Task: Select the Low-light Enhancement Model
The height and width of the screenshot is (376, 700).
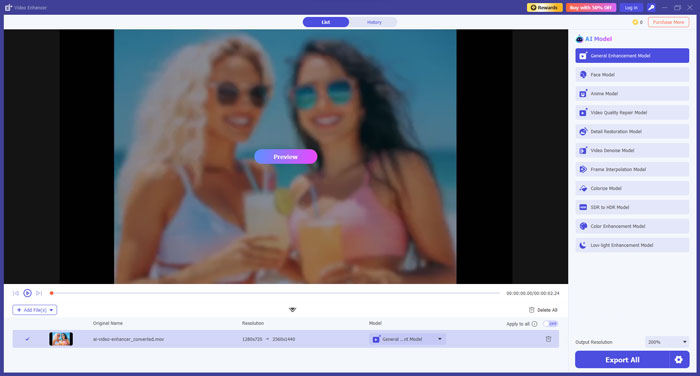Action: pyautogui.click(x=632, y=245)
